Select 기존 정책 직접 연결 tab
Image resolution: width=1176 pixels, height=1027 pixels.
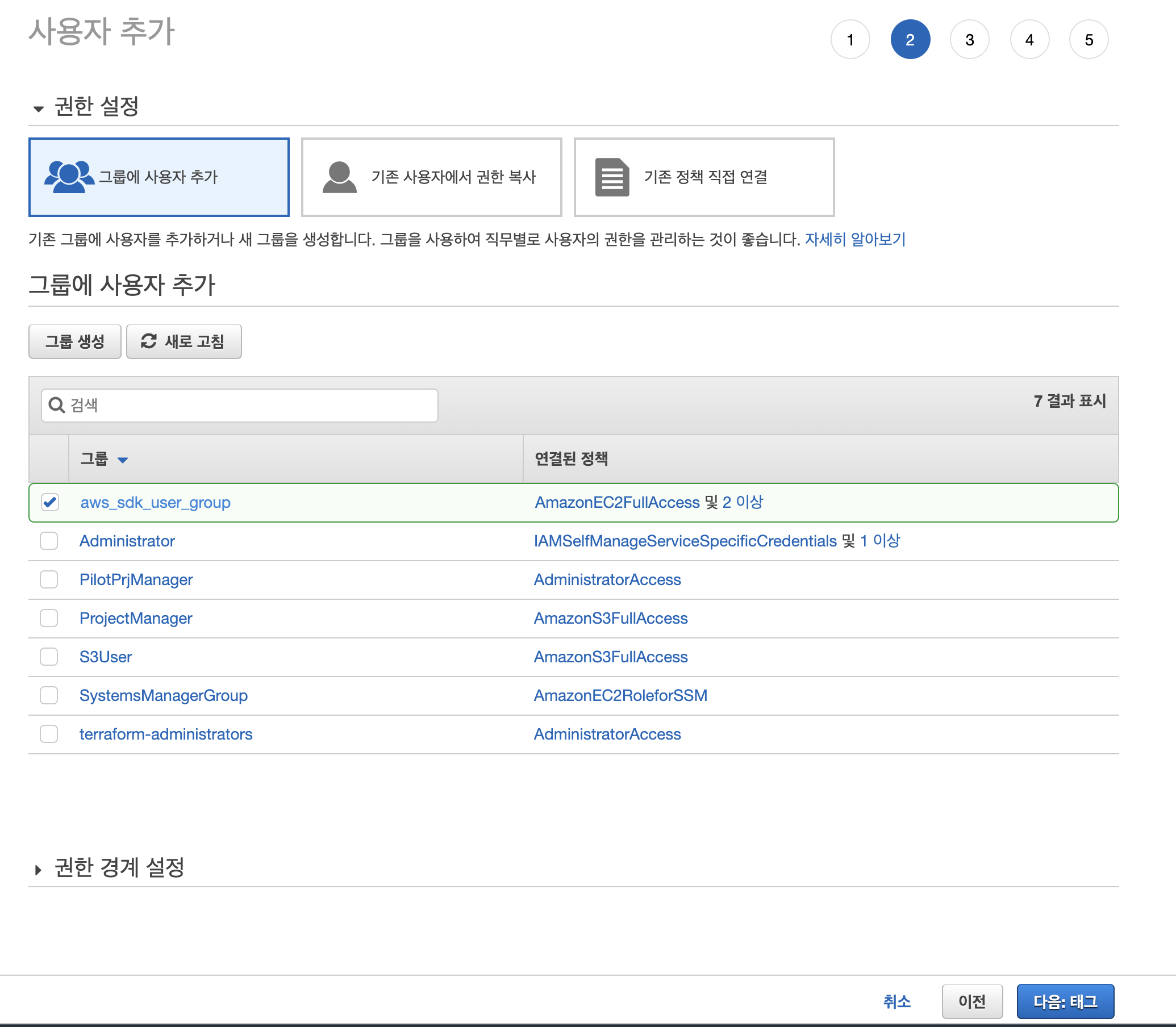[x=704, y=177]
